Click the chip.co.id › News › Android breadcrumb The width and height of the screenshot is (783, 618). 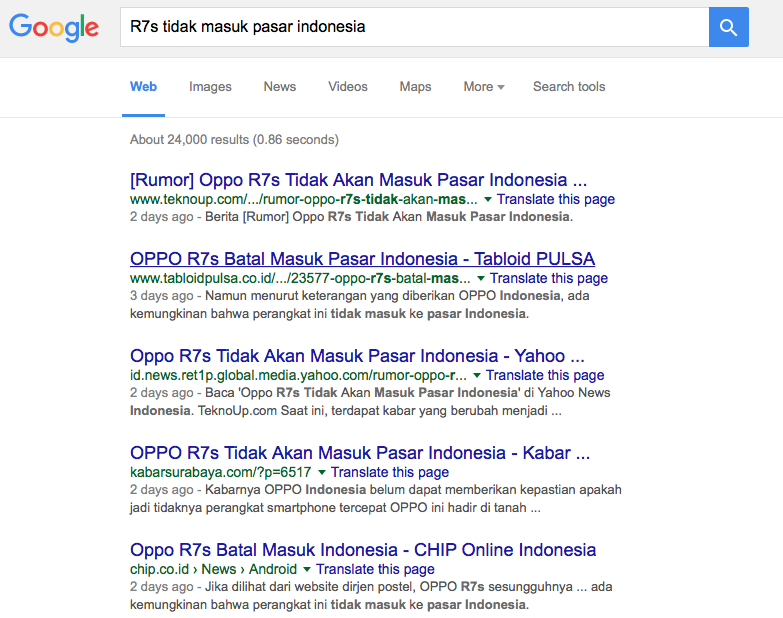[x=213, y=569]
